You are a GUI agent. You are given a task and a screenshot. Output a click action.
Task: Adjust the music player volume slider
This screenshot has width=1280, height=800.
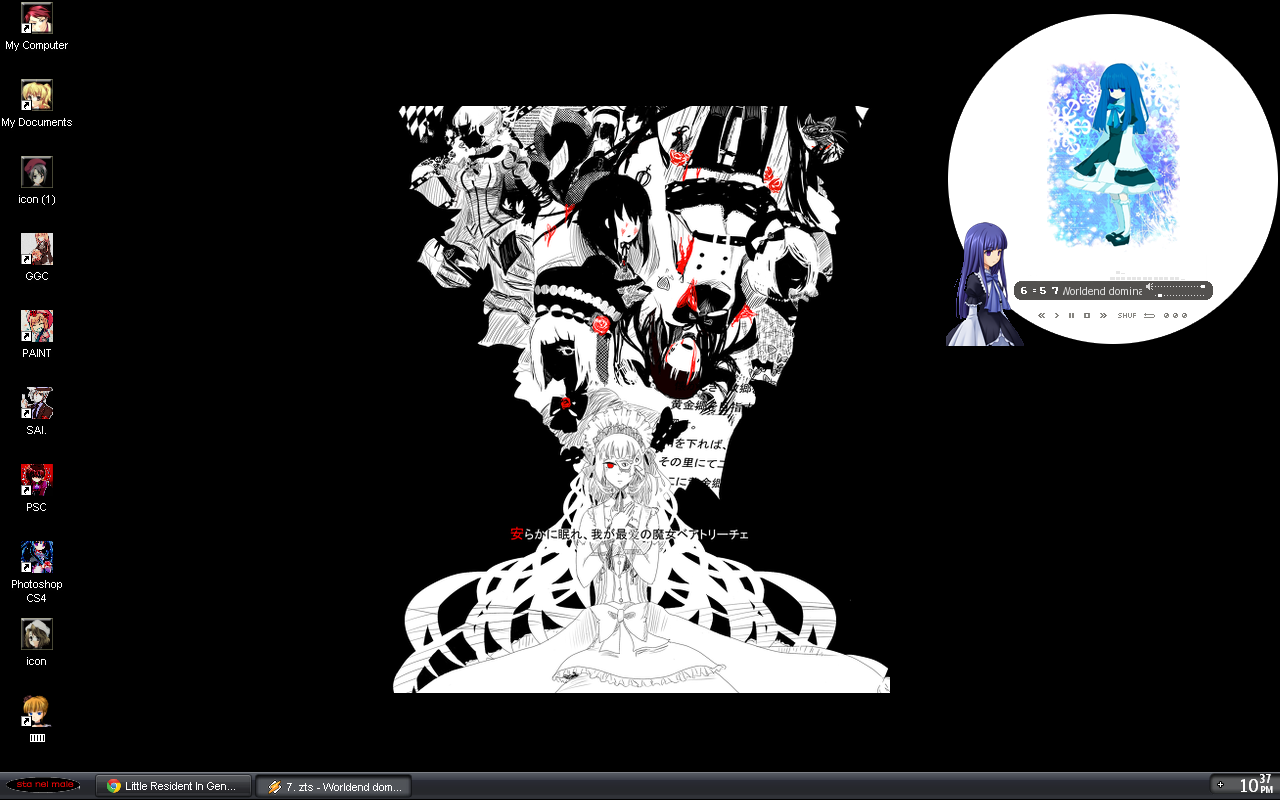click(1180, 287)
